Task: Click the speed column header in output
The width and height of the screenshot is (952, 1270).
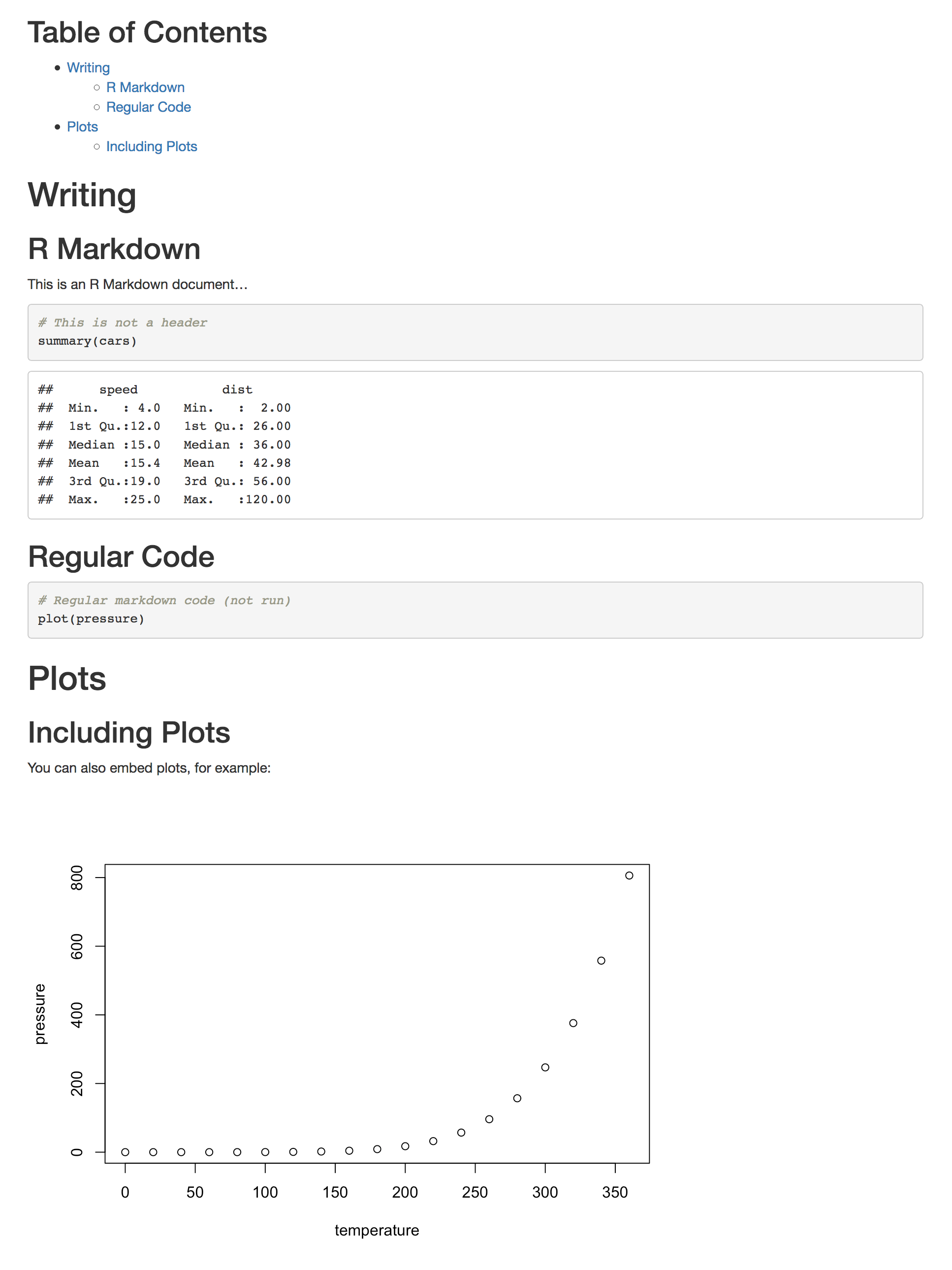Action: (x=118, y=390)
